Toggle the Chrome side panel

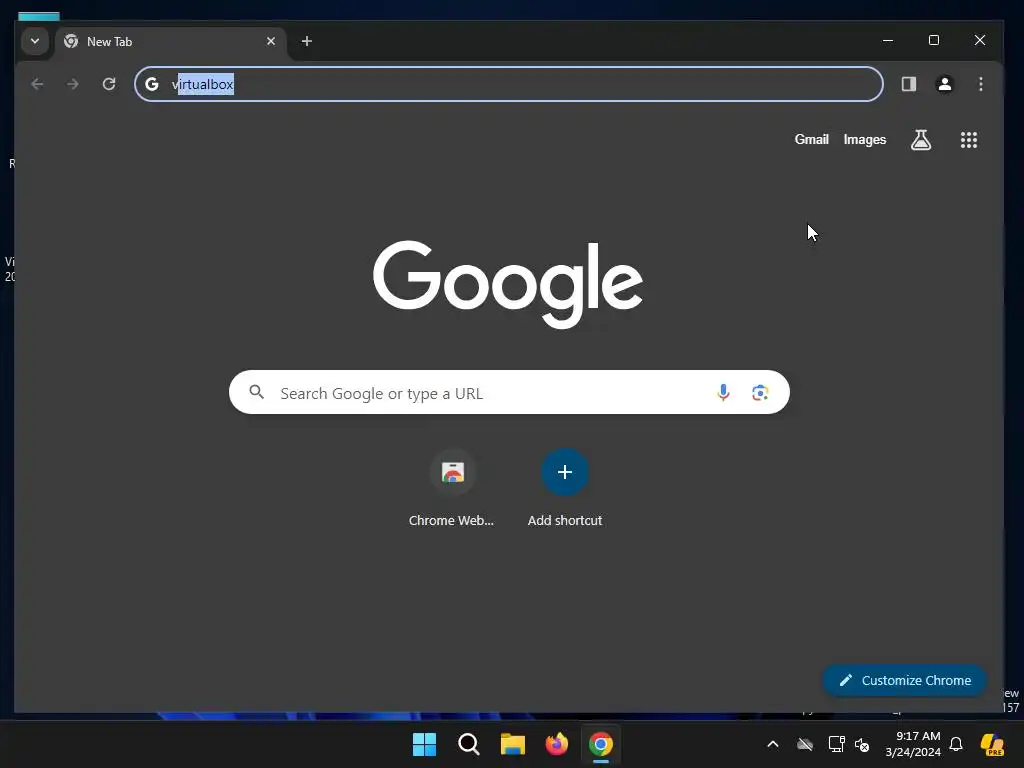point(908,84)
